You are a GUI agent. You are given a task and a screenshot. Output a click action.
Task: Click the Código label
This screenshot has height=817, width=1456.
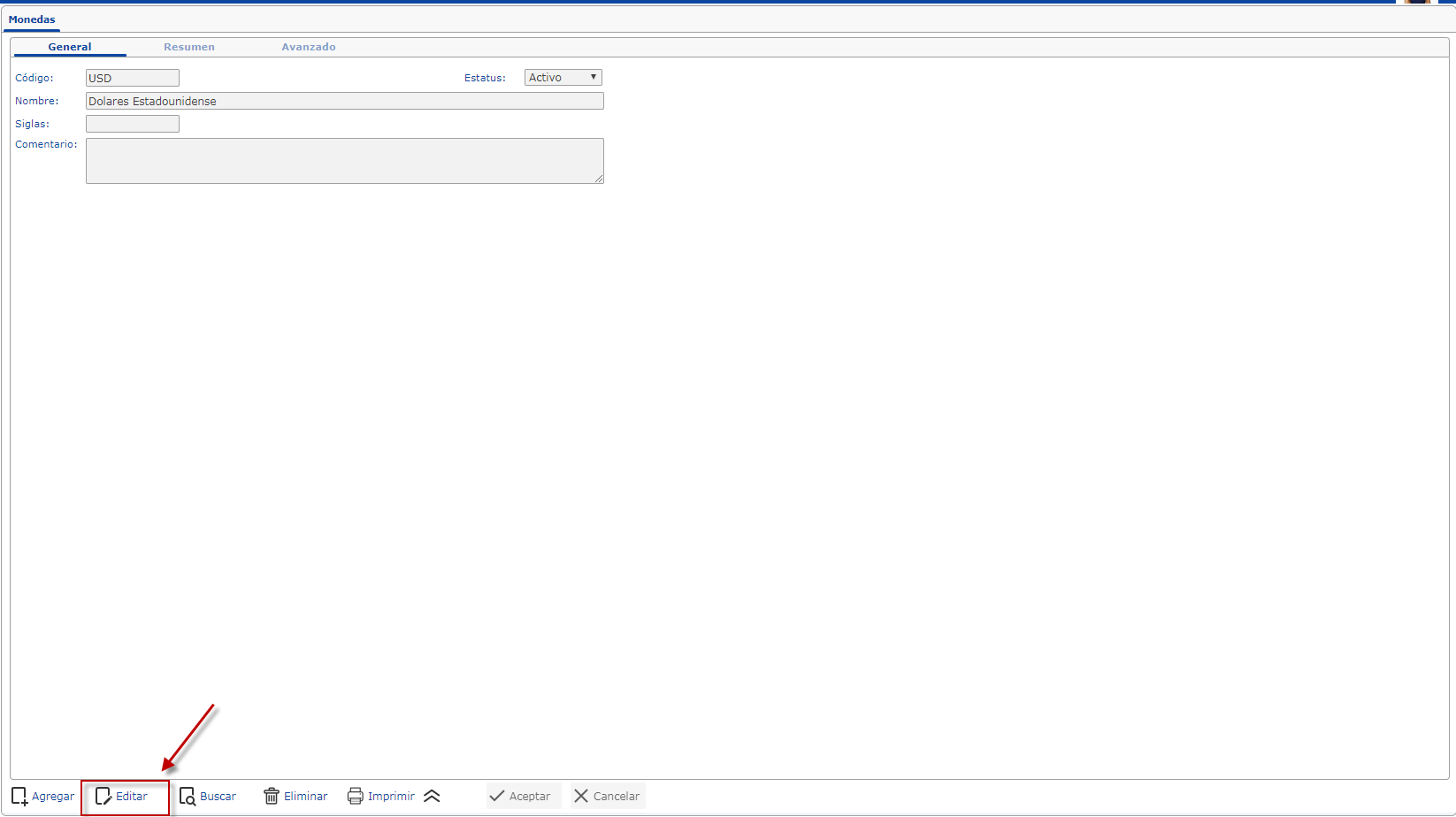click(34, 78)
